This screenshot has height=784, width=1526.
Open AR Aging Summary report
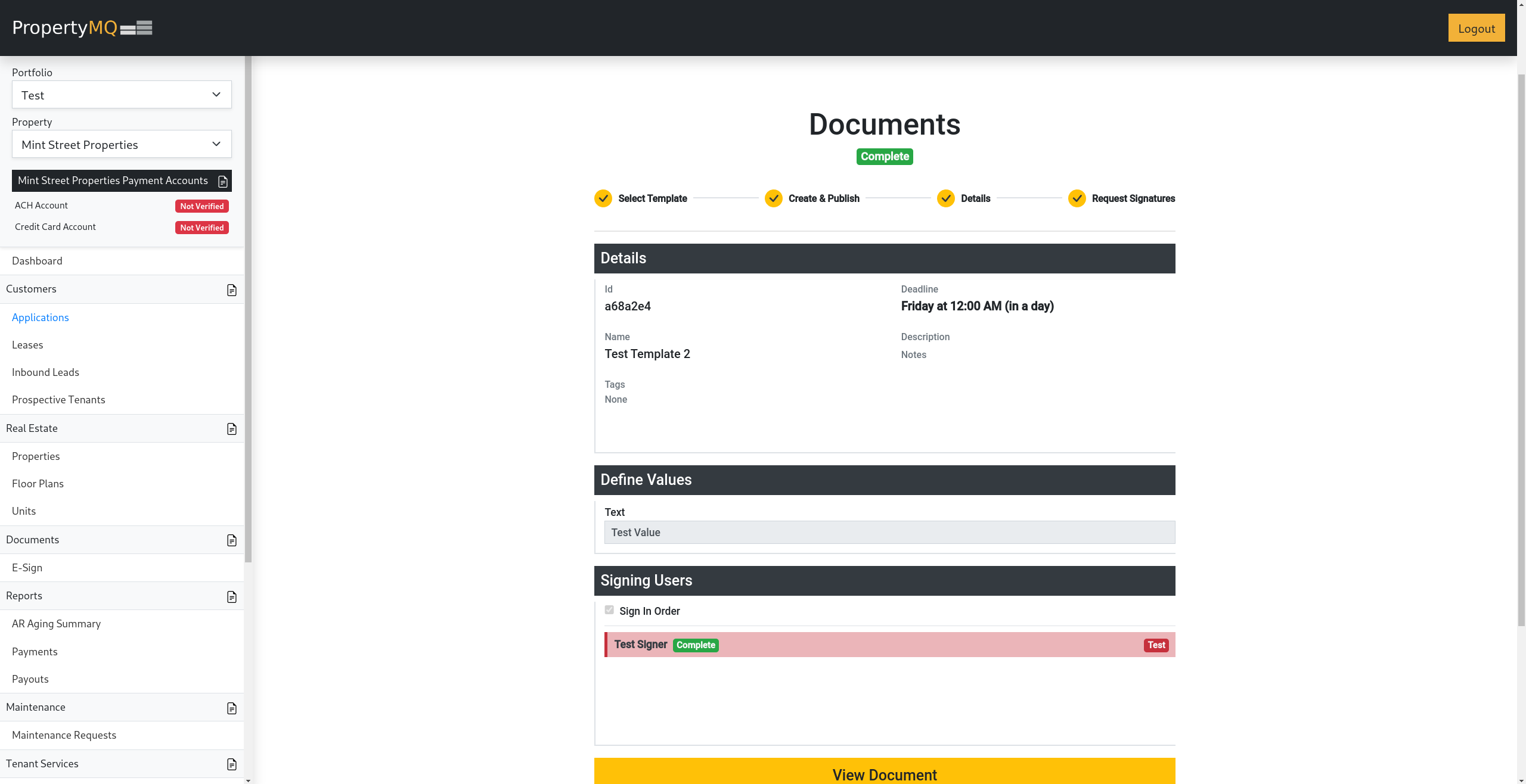(x=56, y=624)
